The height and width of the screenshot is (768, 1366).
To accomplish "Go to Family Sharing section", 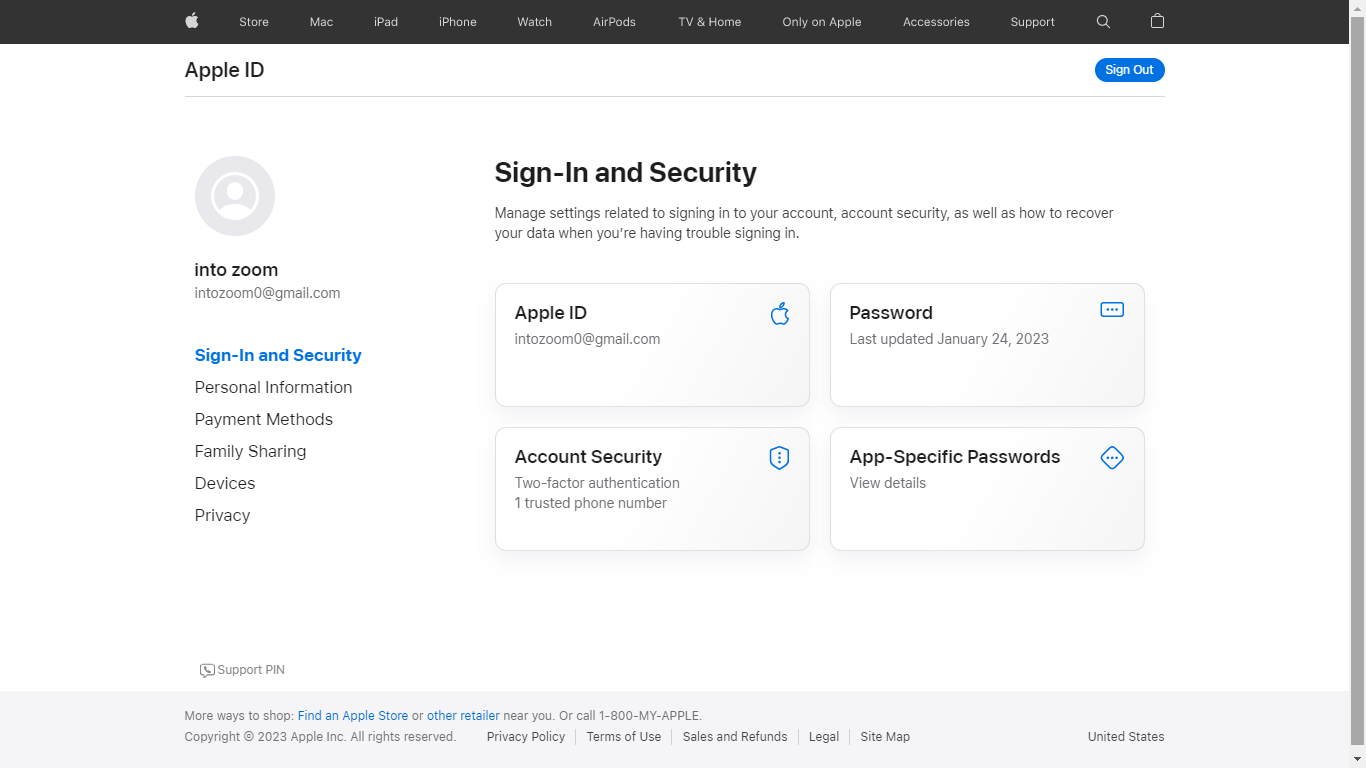I will (250, 451).
